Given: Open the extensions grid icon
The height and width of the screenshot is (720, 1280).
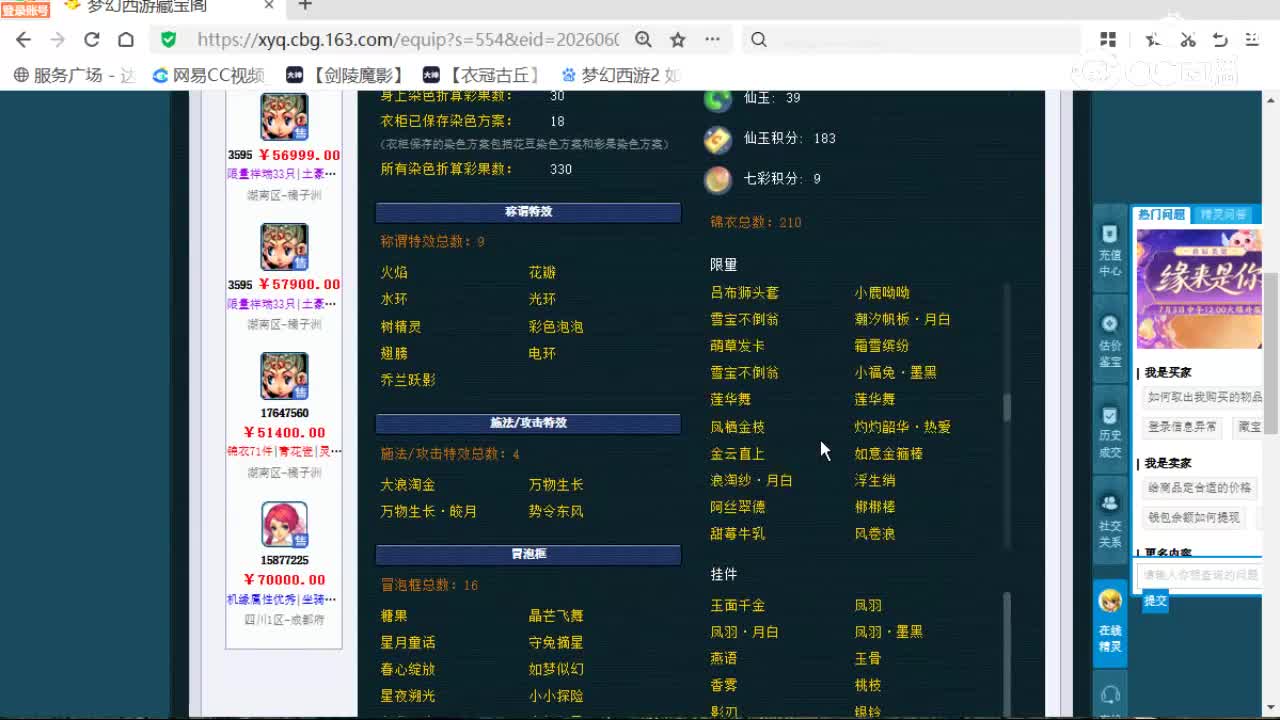Looking at the screenshot, I should tap(1108, 40).
